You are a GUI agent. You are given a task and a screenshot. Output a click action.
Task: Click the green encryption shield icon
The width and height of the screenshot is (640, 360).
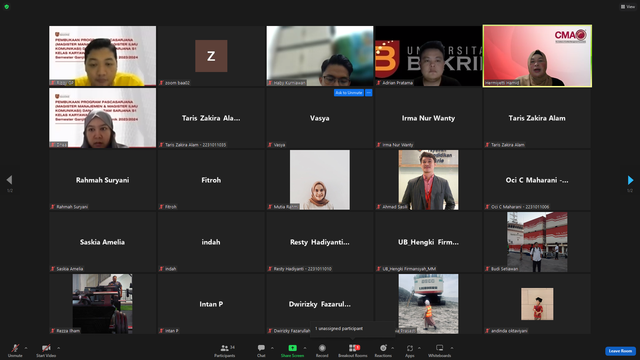point(7,7)
